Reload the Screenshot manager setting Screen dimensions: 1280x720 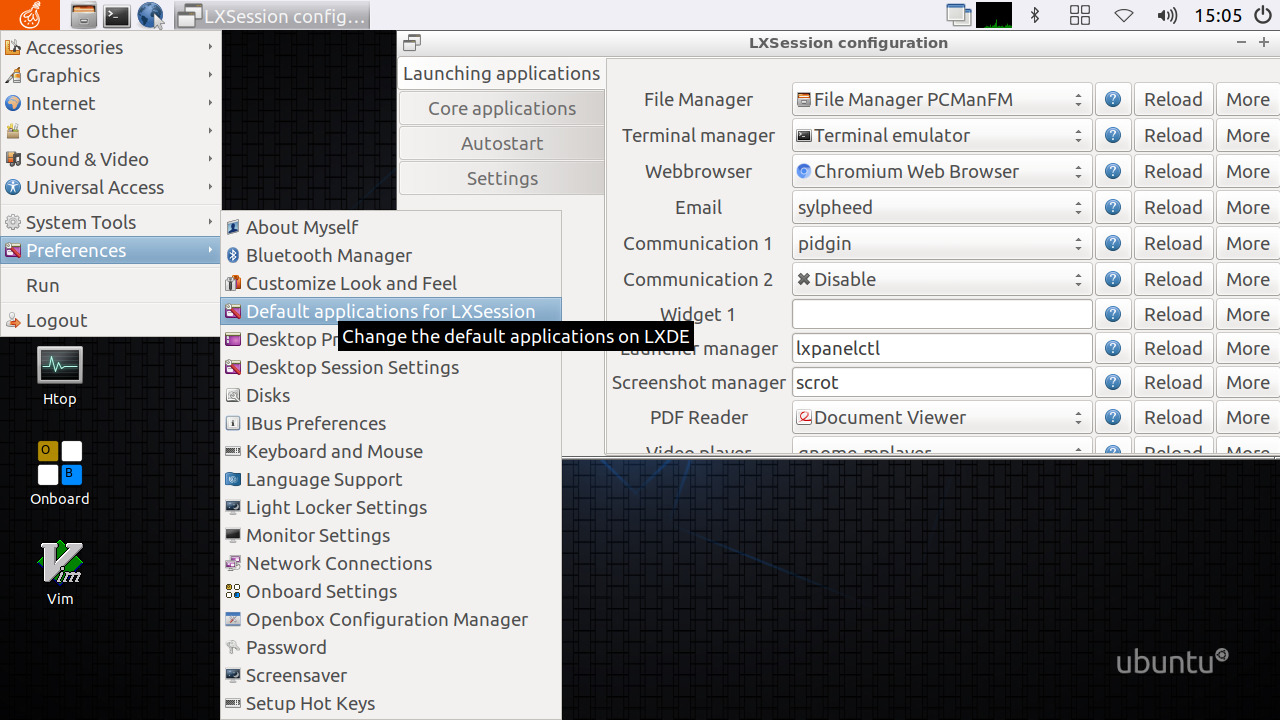[1173, 383]
